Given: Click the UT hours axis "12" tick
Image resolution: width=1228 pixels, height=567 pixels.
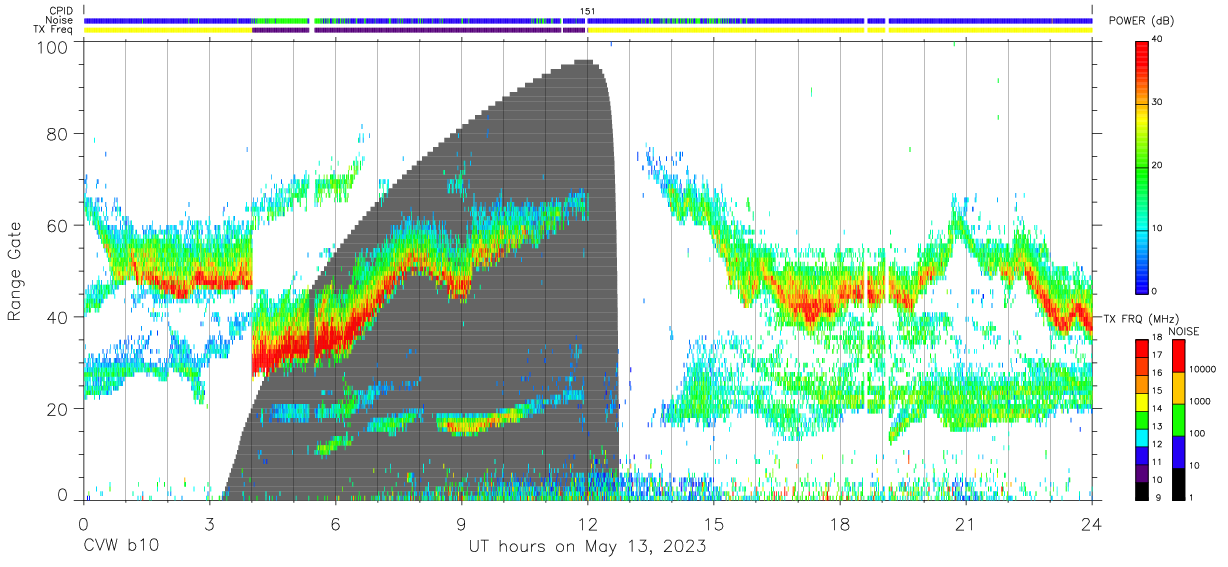Looking at the screenshot, I should point(588,523).
